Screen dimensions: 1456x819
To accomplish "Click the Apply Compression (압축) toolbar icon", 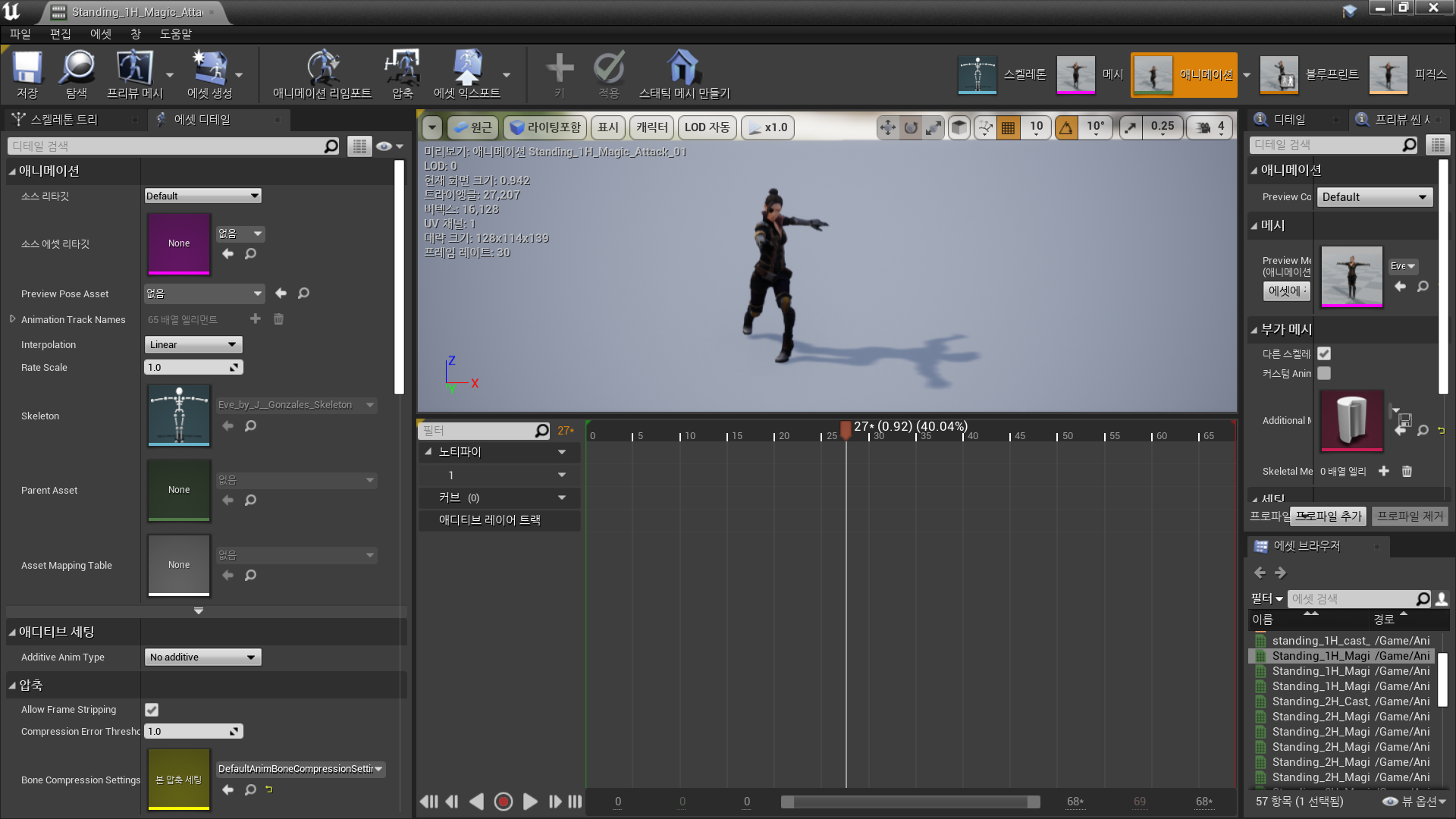I will [402, 68].
